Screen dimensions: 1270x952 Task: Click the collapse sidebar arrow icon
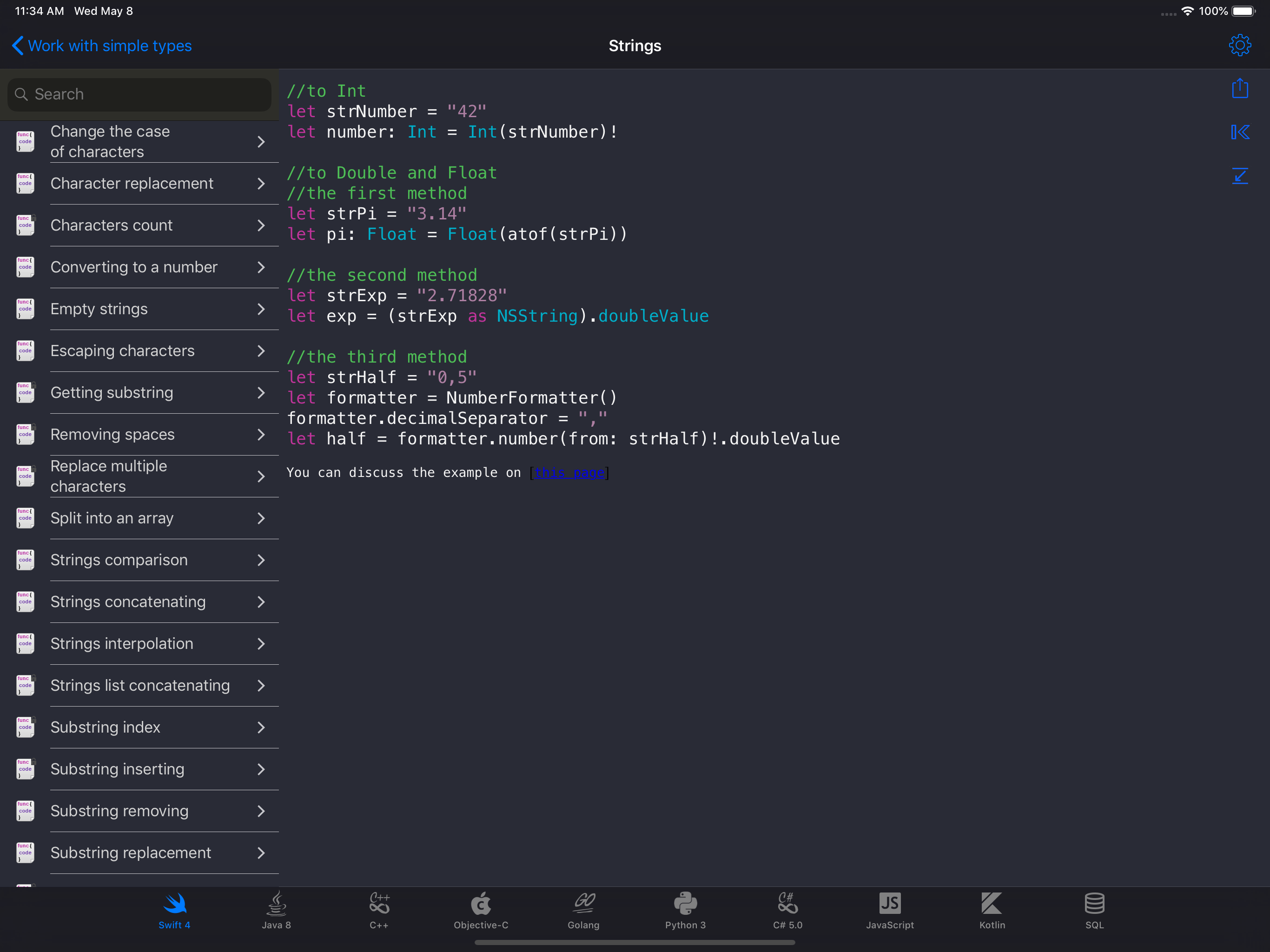[x=1240, y=132]
